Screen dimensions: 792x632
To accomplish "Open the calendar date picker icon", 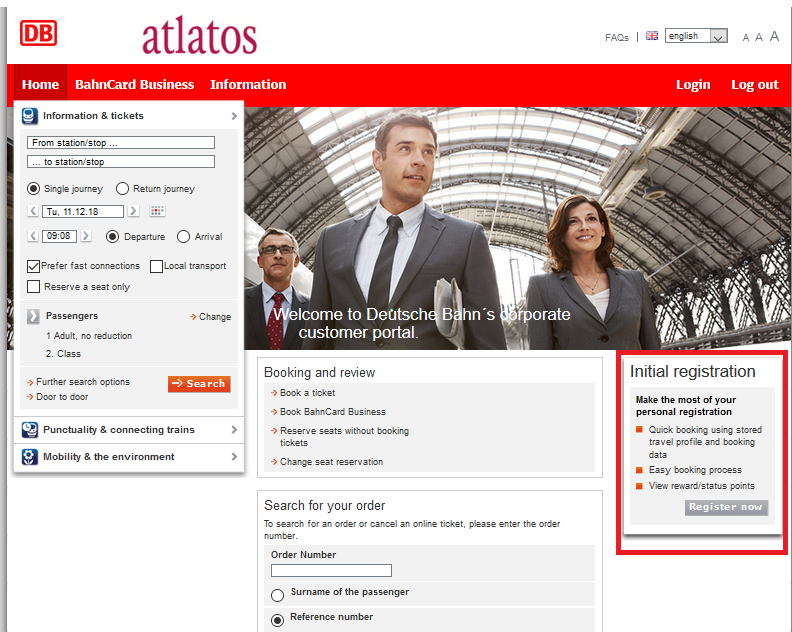I will click(157, 211).
